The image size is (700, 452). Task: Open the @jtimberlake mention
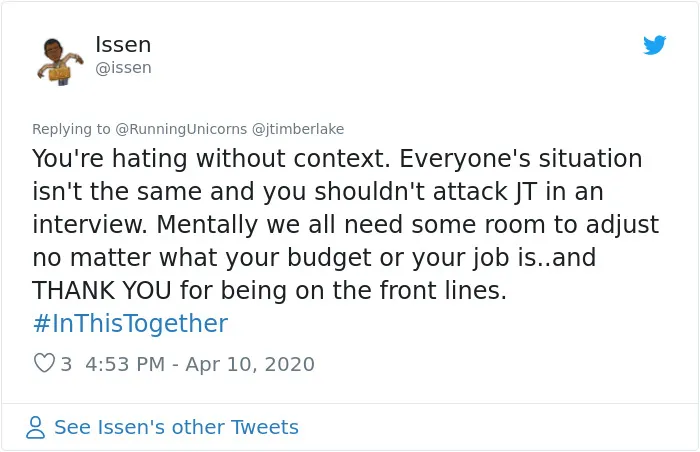(x=298, y=129)
